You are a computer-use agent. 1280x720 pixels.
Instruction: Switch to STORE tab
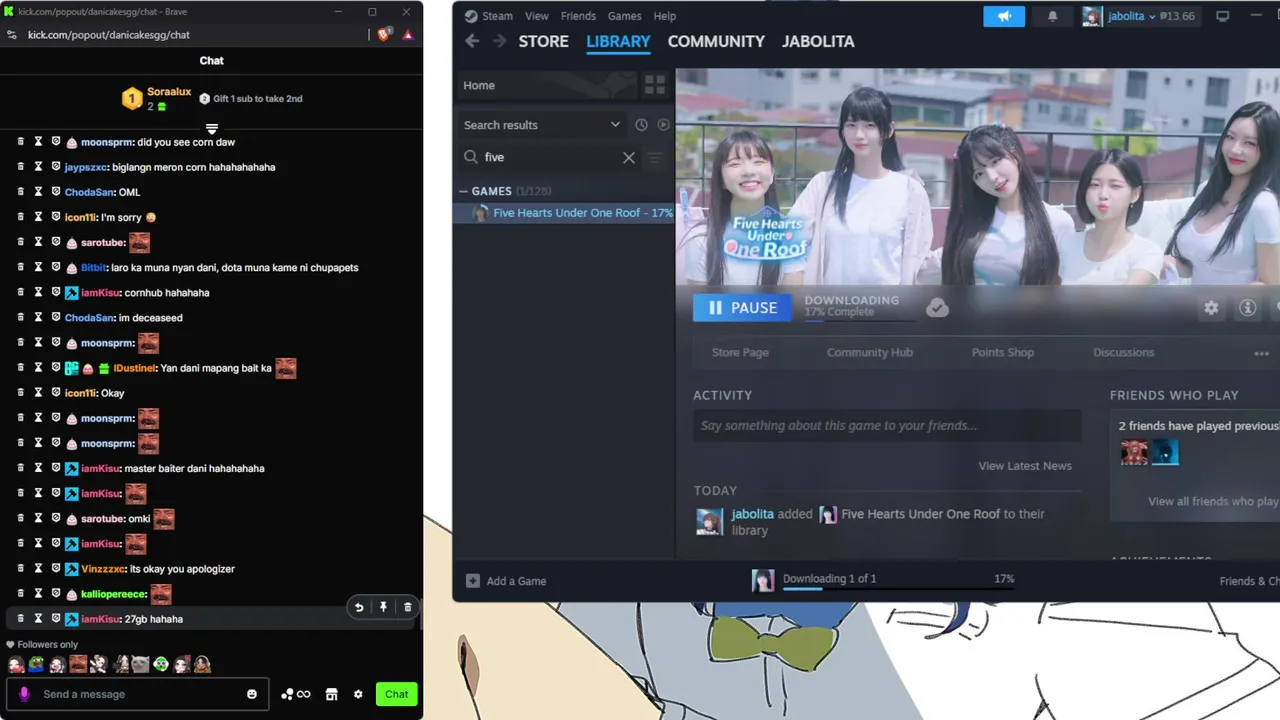tap(543, 41)
